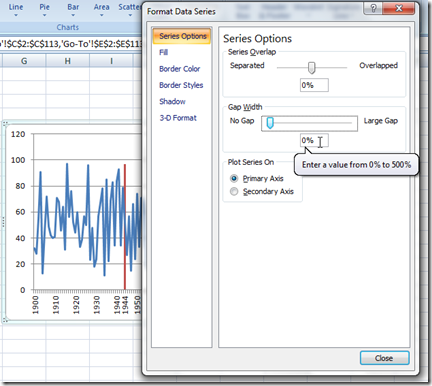Image resolution: width=432 pixels, height=386 pixels.
Task: Click the dialog help question mark icon
Action: [x=373, y=8]
